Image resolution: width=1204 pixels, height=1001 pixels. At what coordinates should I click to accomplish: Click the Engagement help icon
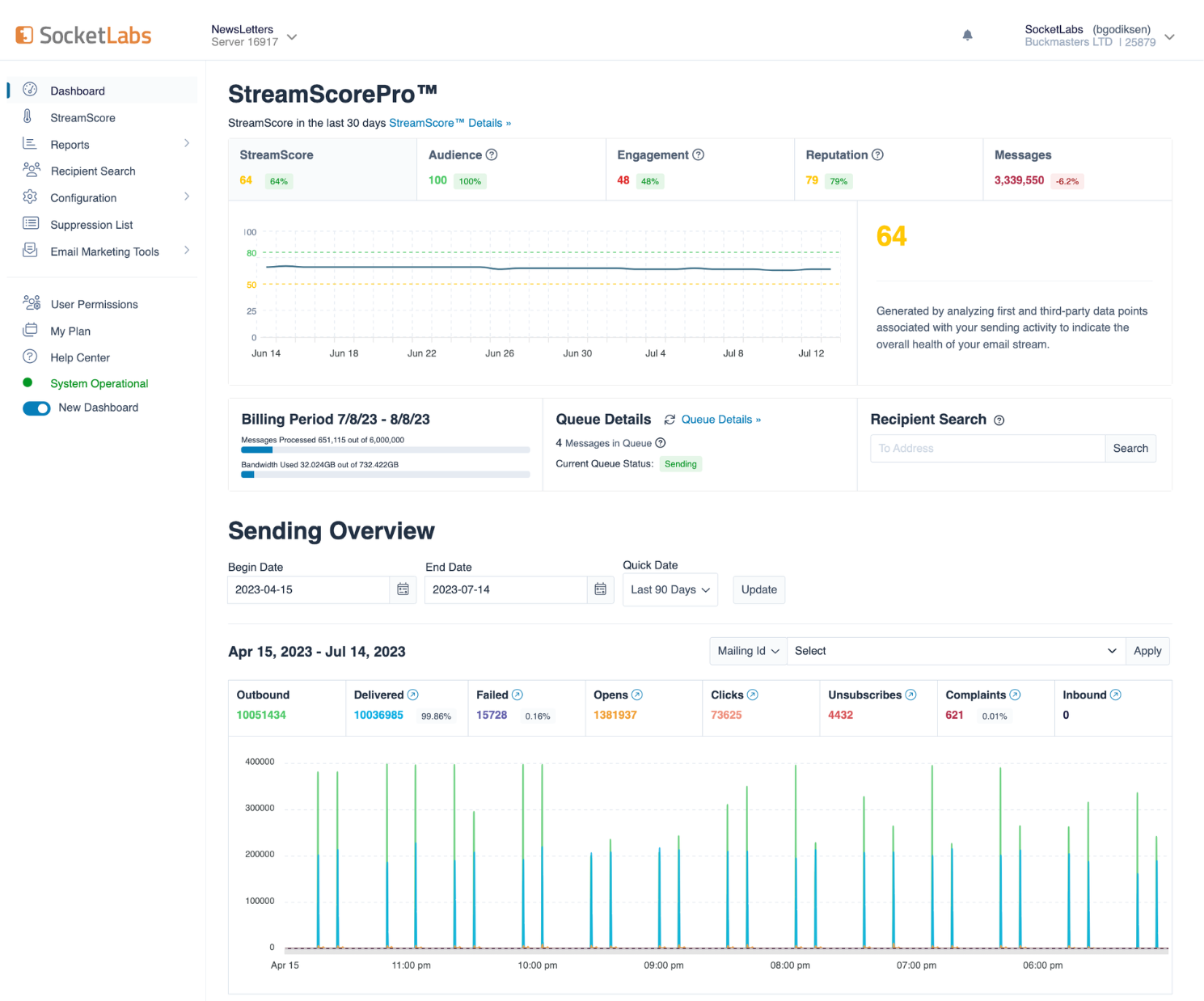point(699,154)
